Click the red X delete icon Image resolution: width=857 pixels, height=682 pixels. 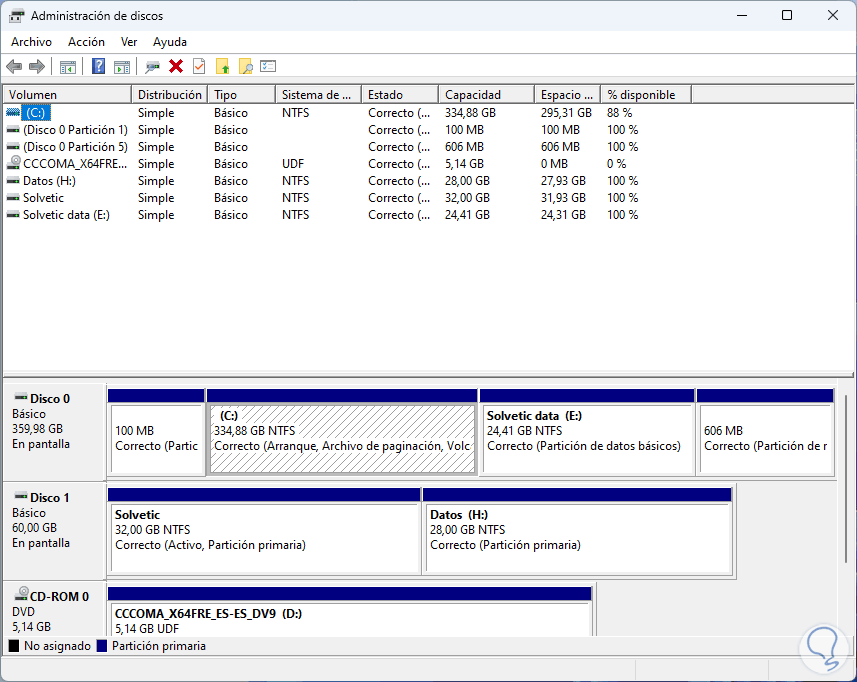[176, 66]
